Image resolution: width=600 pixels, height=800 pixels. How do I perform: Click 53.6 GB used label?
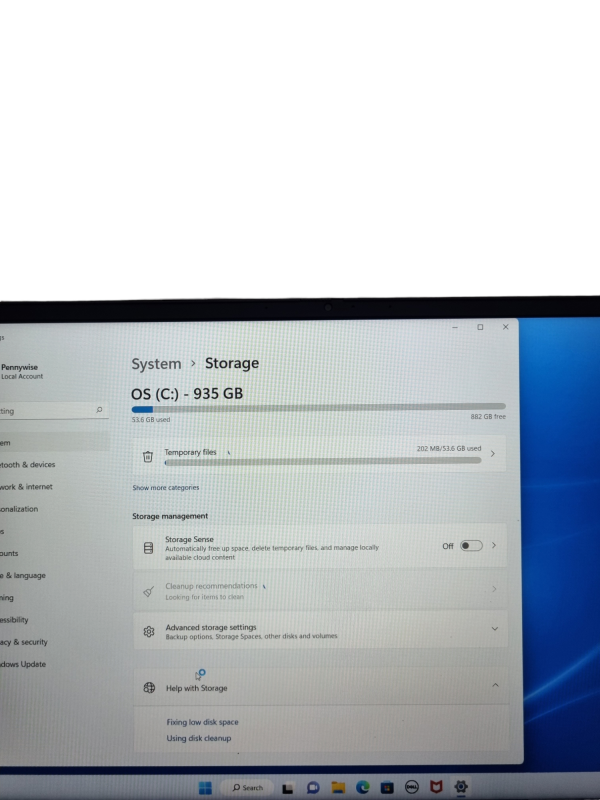[151, 419]
